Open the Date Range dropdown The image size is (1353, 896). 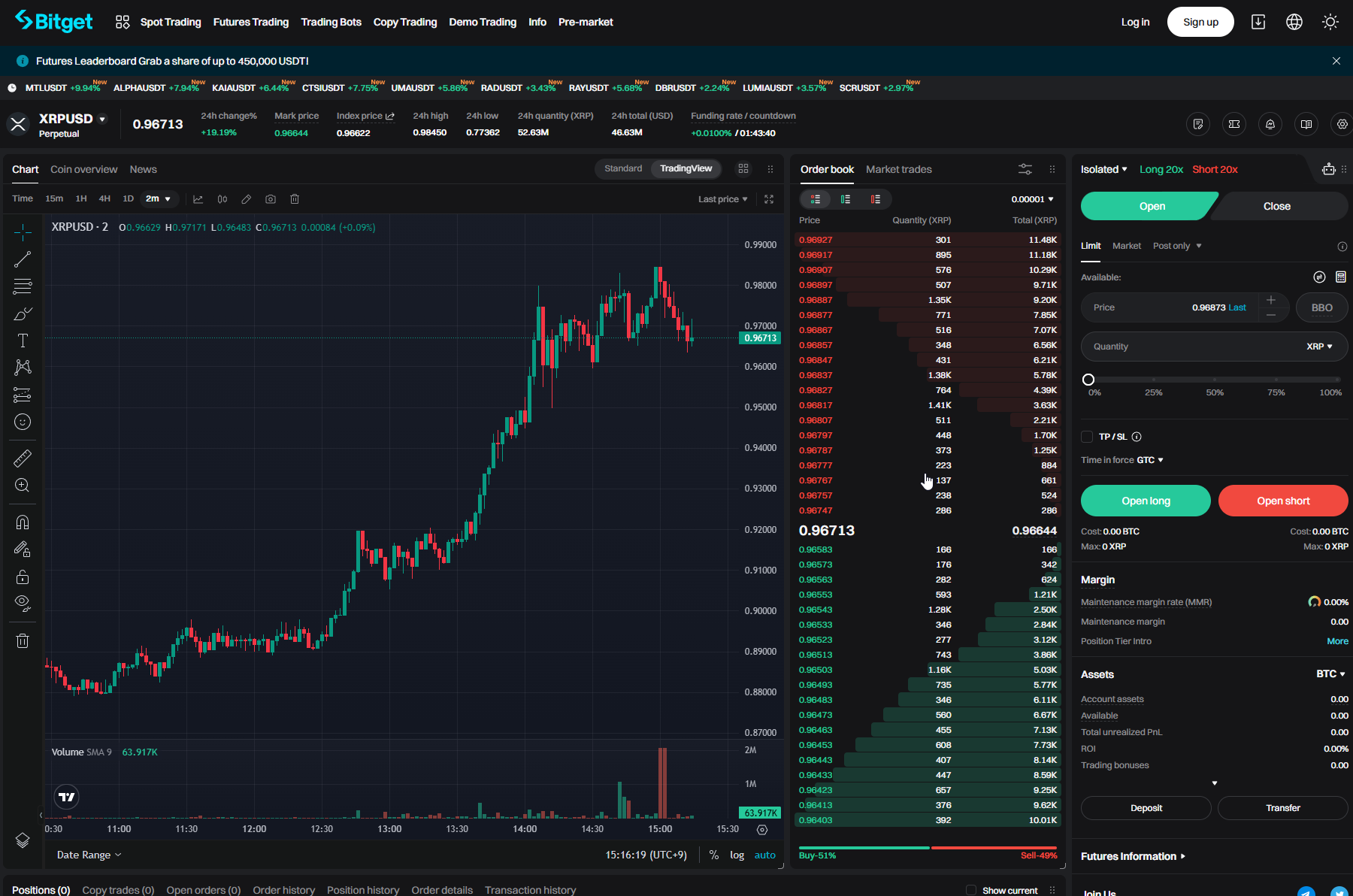(89, 855)
